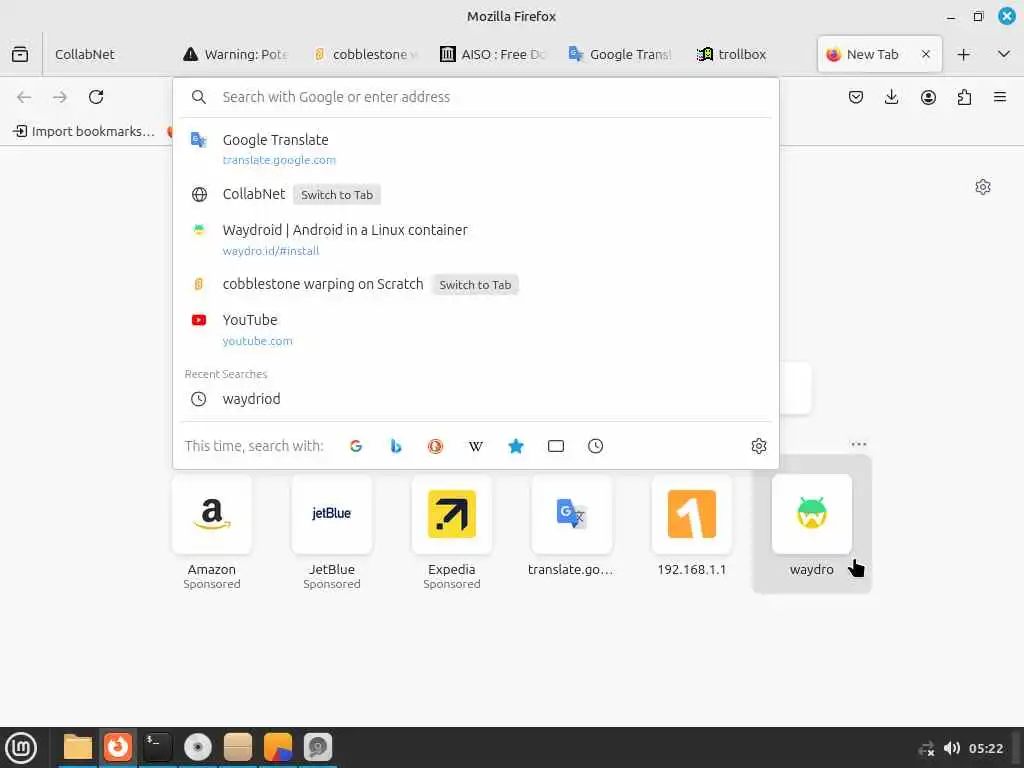Close the New Tab tab

pyautogui.click(x=925, y=54)
